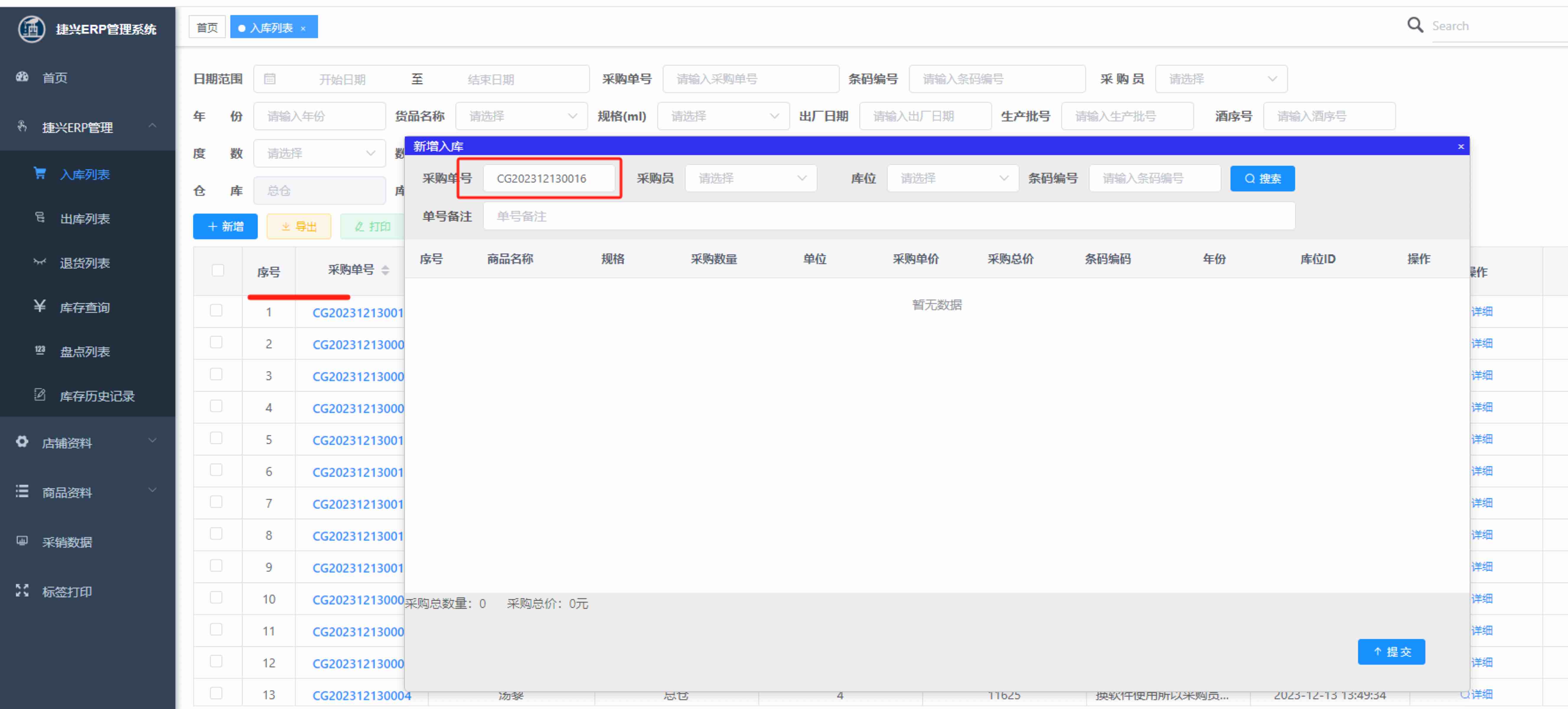Open the 度数 dropdown
Image resolution: width=1568 pixels, height=709 pixels.
(320, 153)
